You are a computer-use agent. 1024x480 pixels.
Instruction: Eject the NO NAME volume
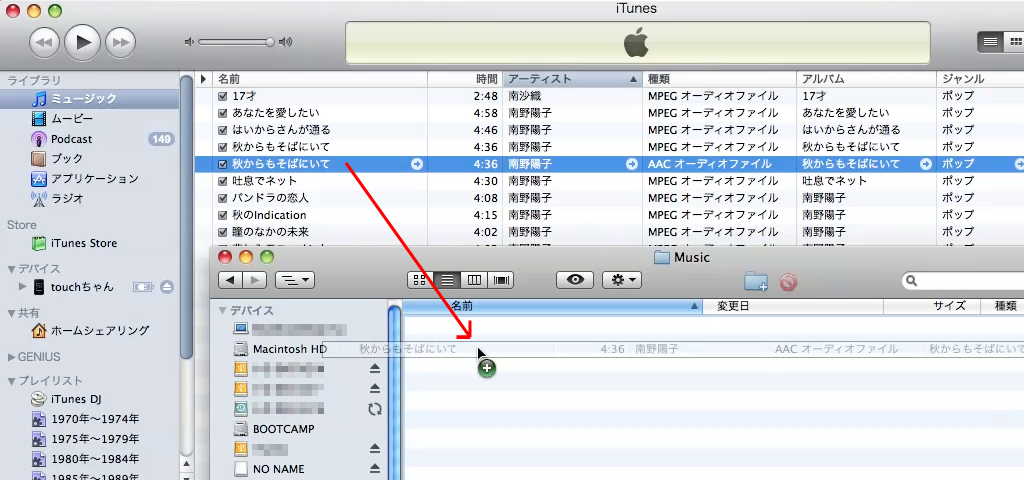pyautogui.click(x=375, y=469)
